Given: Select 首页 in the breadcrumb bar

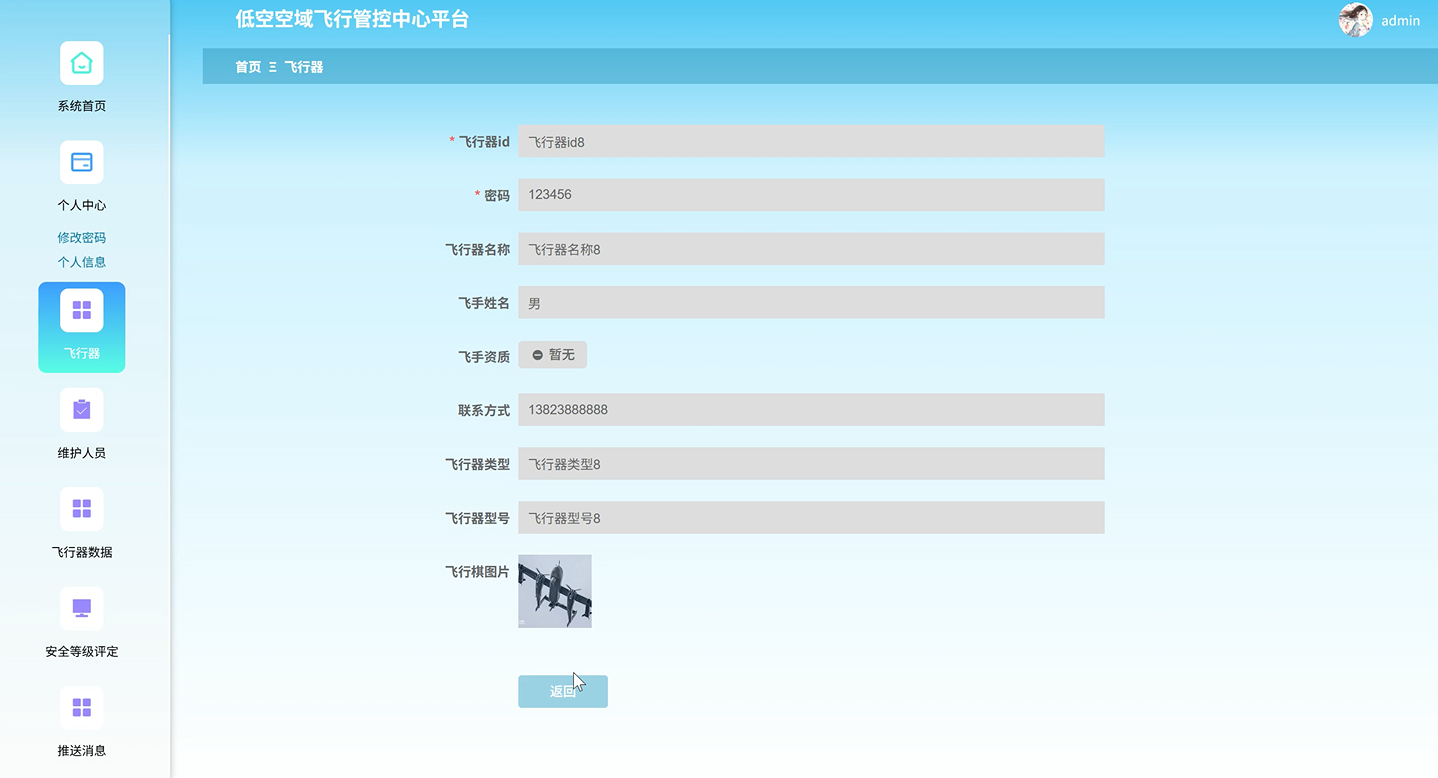Looking at the screenshot, I should (x=247, y=66).
